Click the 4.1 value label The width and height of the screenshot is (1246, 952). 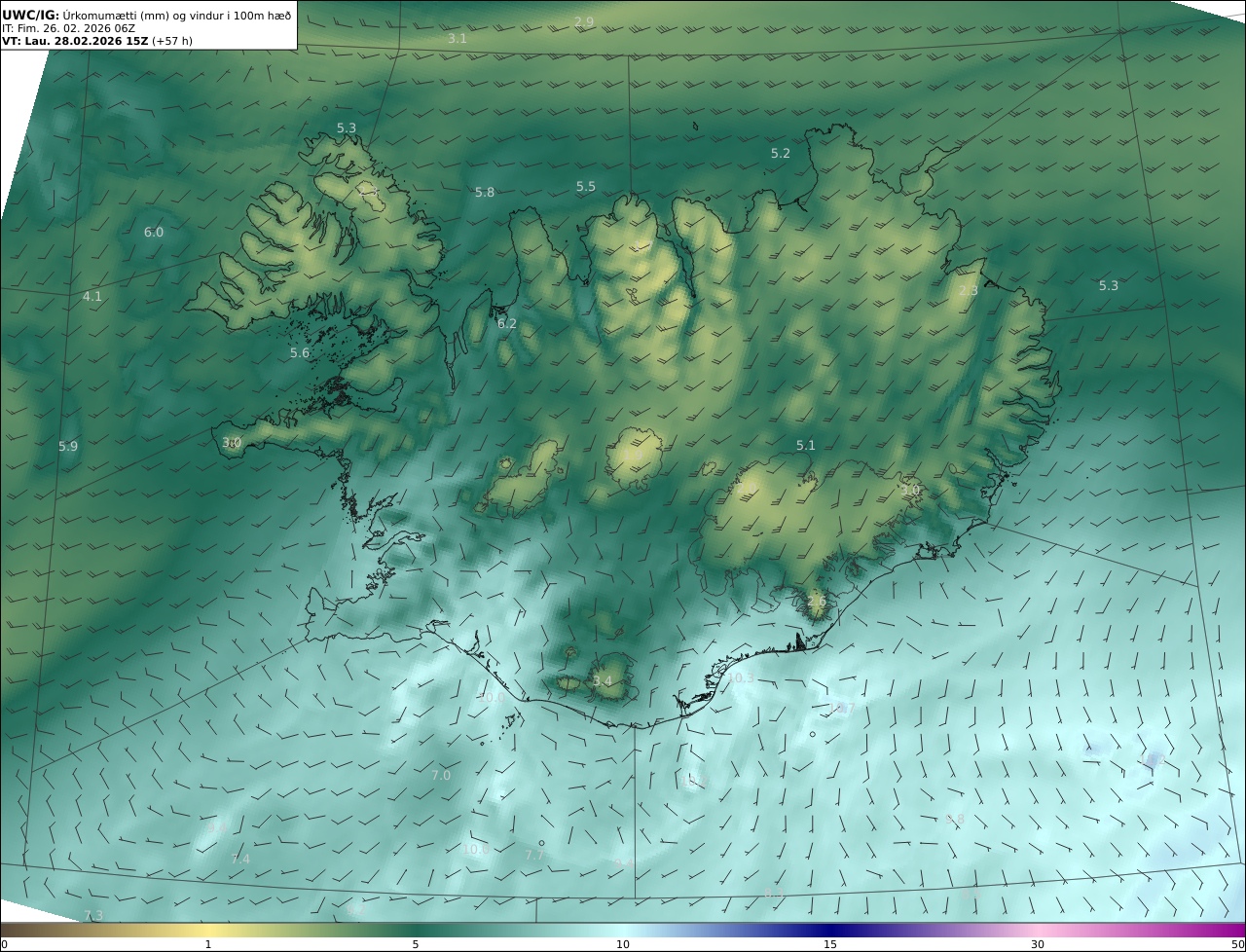point(92,297)
